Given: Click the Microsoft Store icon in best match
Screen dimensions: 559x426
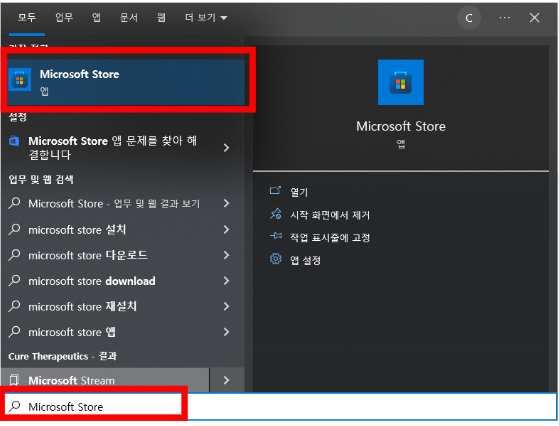Looking at the screenshot, I should coord(20,80).
